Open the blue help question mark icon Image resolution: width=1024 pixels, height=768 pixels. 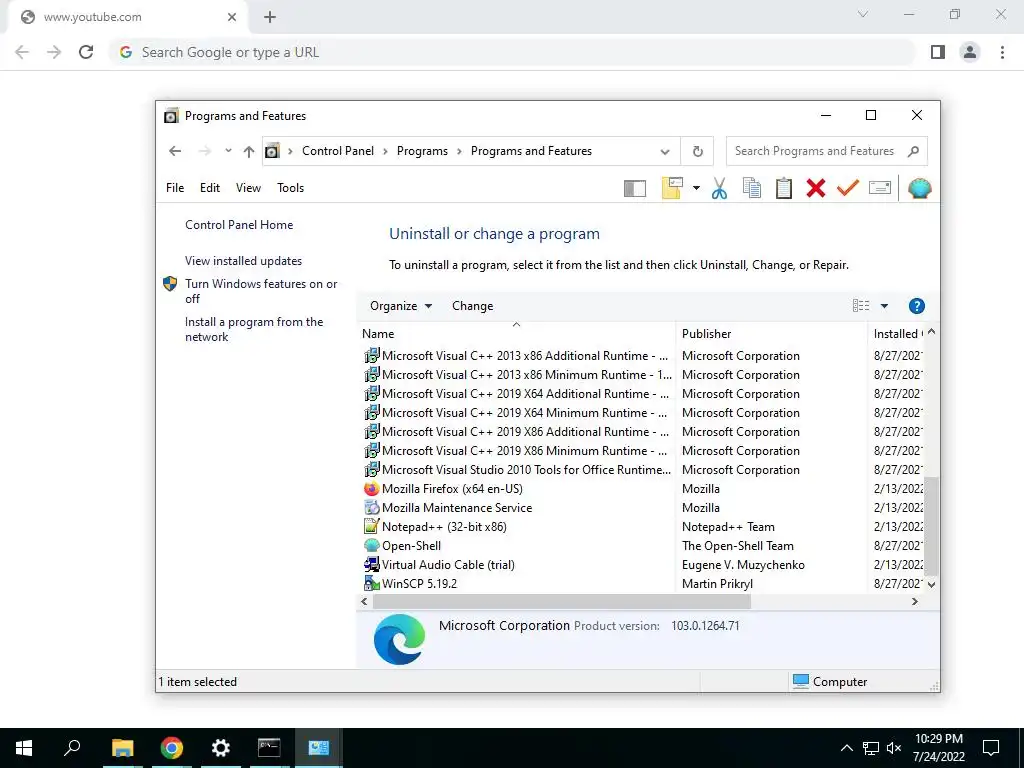[916, 306]
